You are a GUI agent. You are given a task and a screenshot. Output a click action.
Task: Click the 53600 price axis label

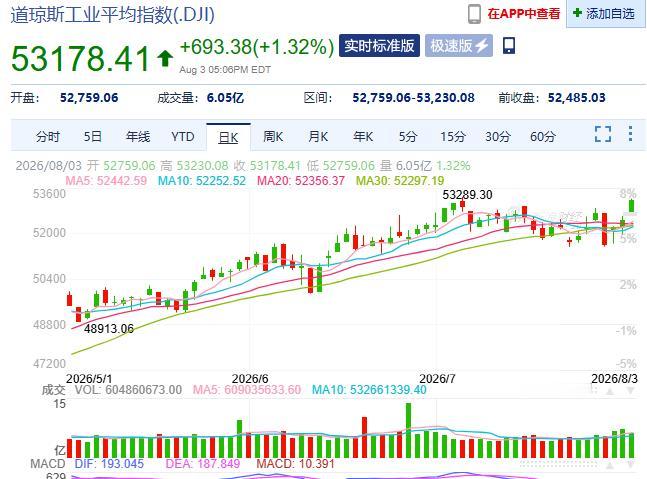coord(49,194)
